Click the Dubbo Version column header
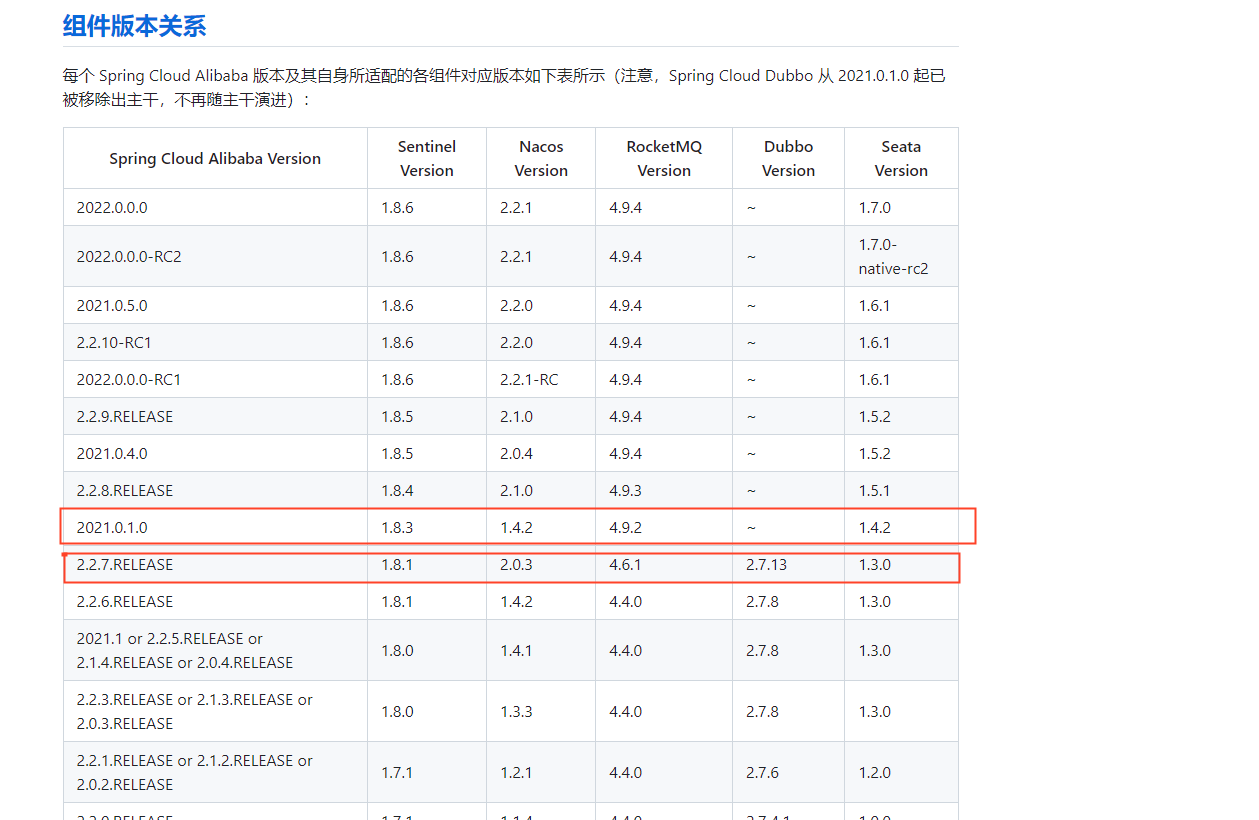 coord(788,158)
